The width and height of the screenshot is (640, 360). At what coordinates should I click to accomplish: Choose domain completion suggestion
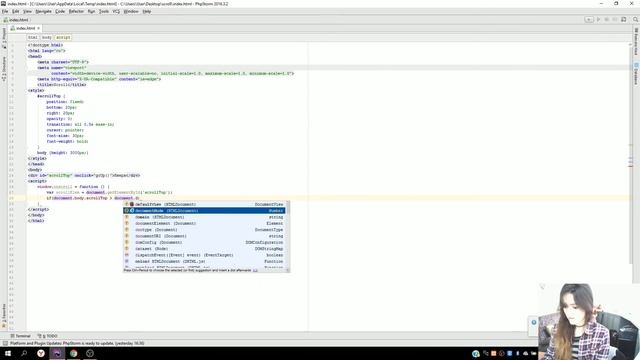[x=204, y=217]
